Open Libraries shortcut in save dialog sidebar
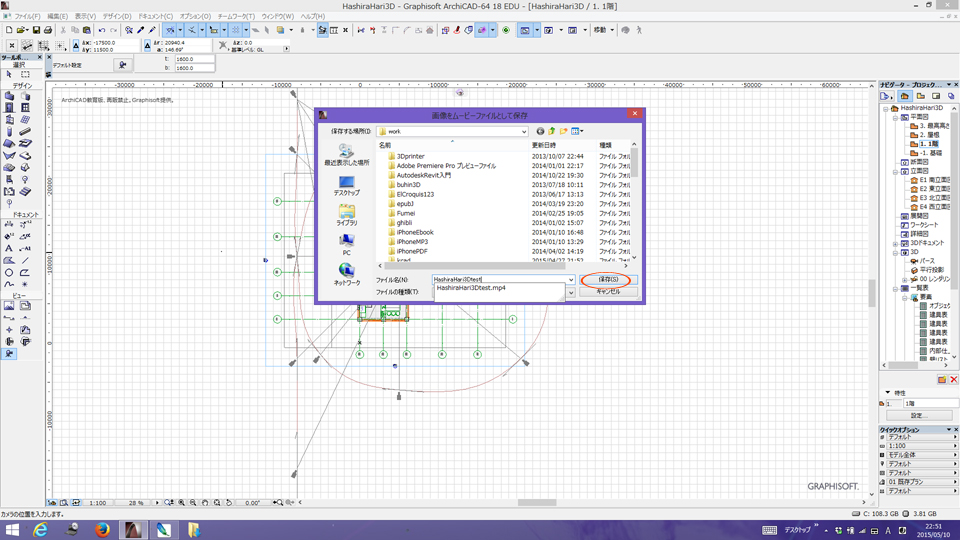Image resolution: width=960 pixels, height=540 pixels. (347, 215)
